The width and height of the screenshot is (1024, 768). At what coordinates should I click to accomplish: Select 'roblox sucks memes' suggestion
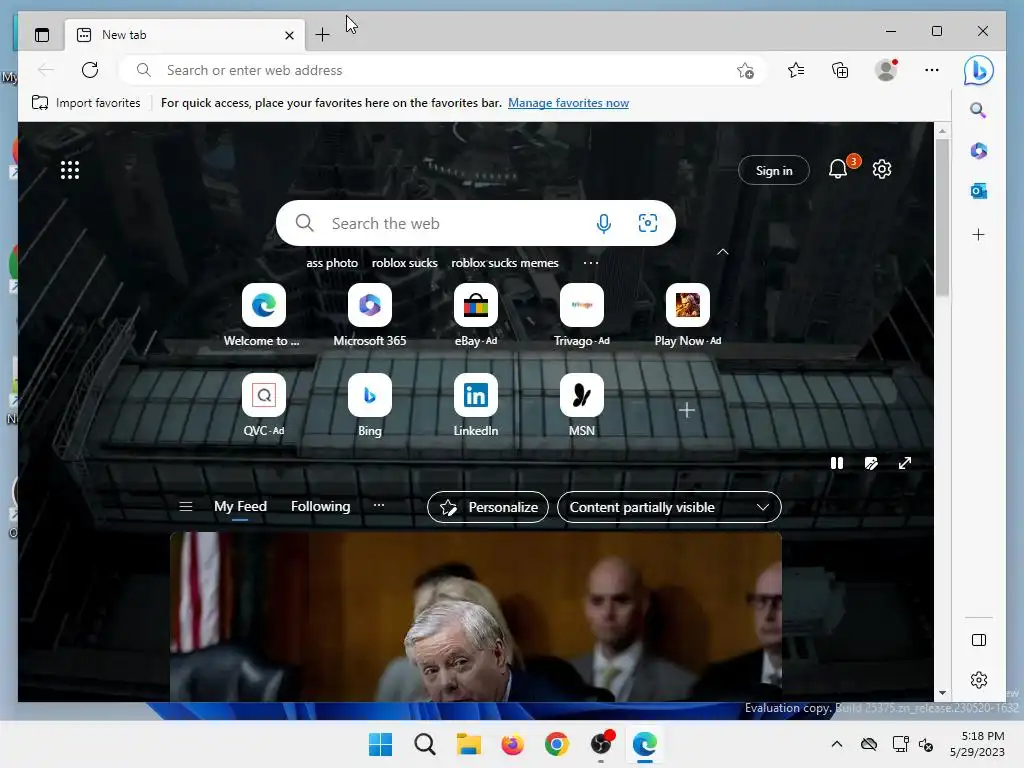tap(505, 263)
